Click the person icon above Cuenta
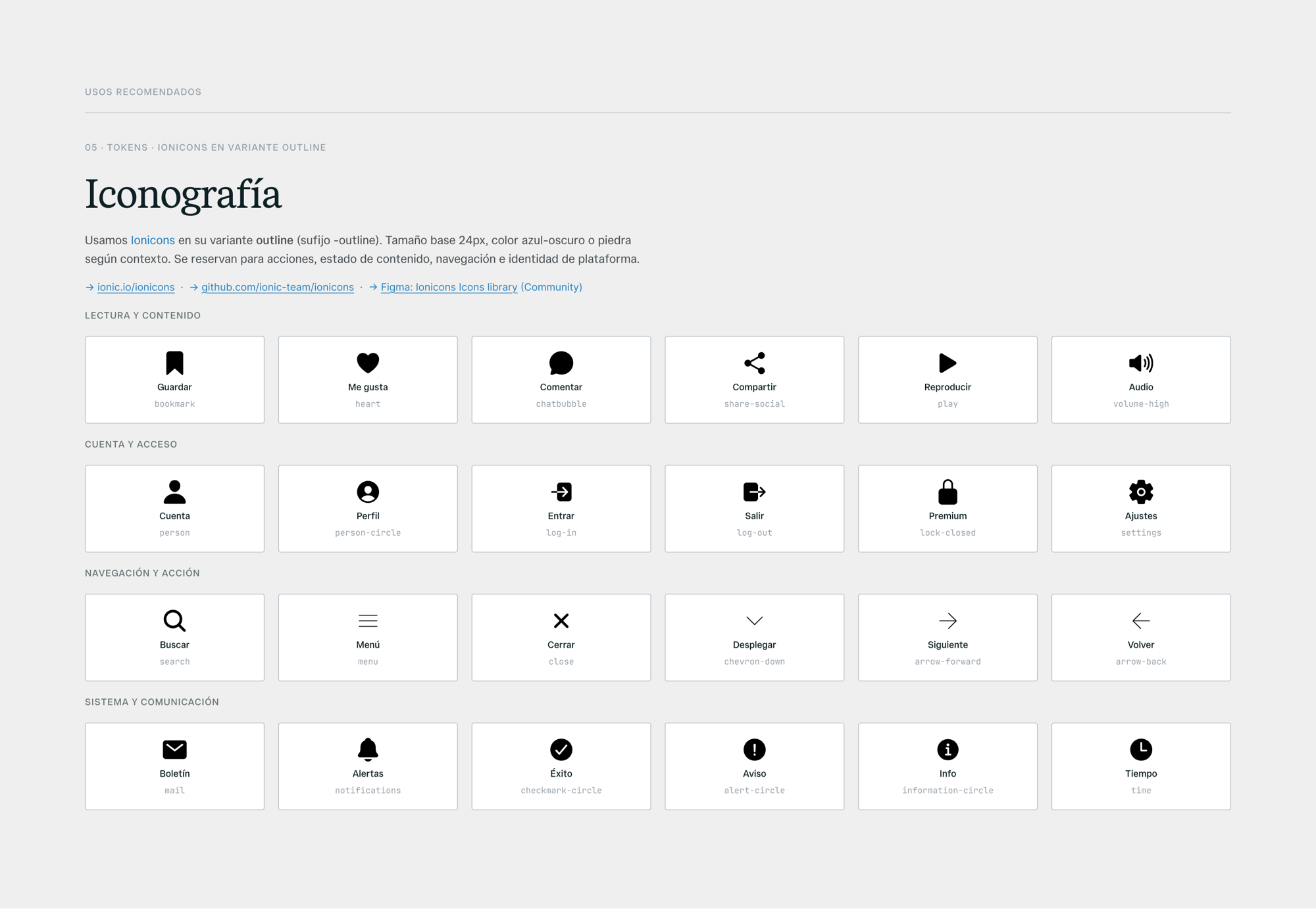1316x909 pixels. click(174, 492)
